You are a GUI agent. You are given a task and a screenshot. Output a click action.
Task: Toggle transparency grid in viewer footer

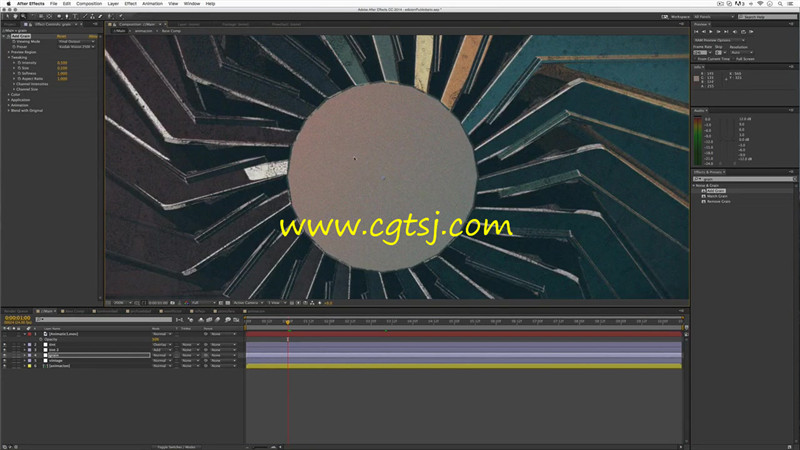click(228, 303)
